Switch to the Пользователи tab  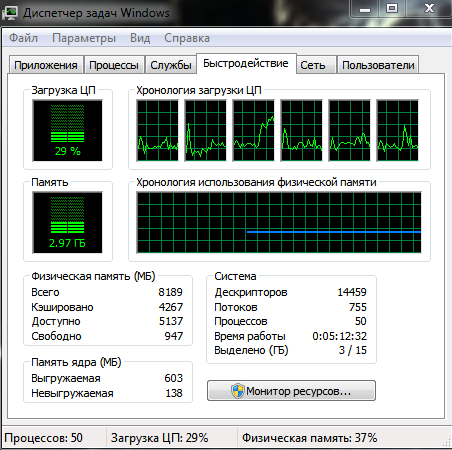pyautogui.click(x=378, y=65)
